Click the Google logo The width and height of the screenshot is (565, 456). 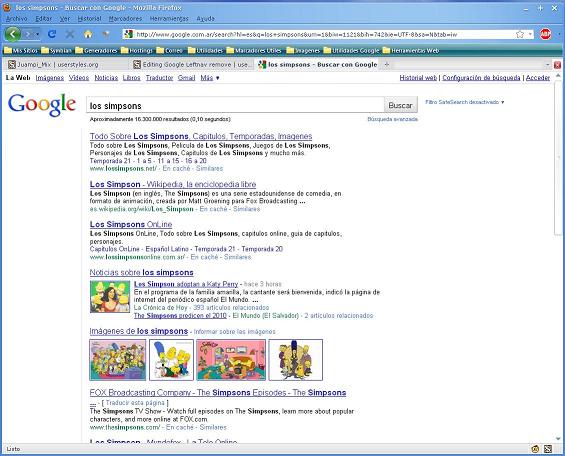42,105
